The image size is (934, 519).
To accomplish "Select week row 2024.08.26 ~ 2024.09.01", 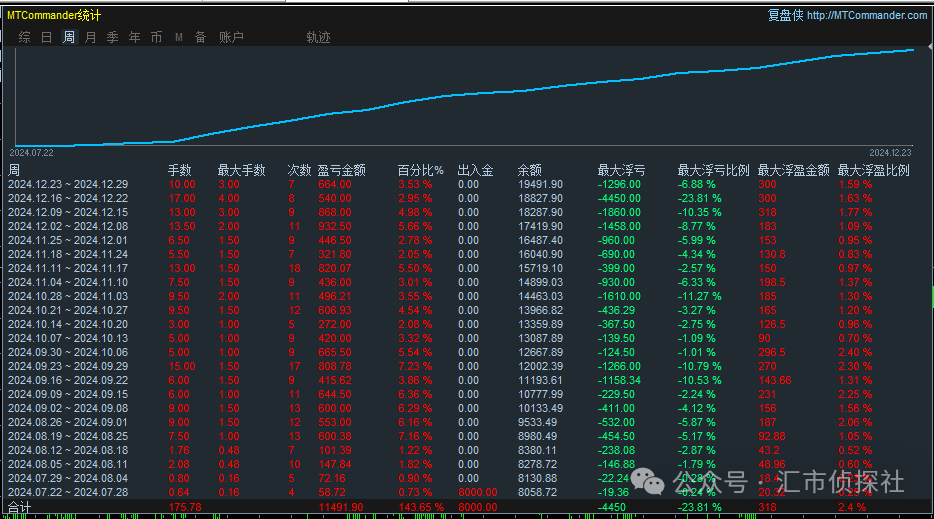I will click(x=467, y=422).
